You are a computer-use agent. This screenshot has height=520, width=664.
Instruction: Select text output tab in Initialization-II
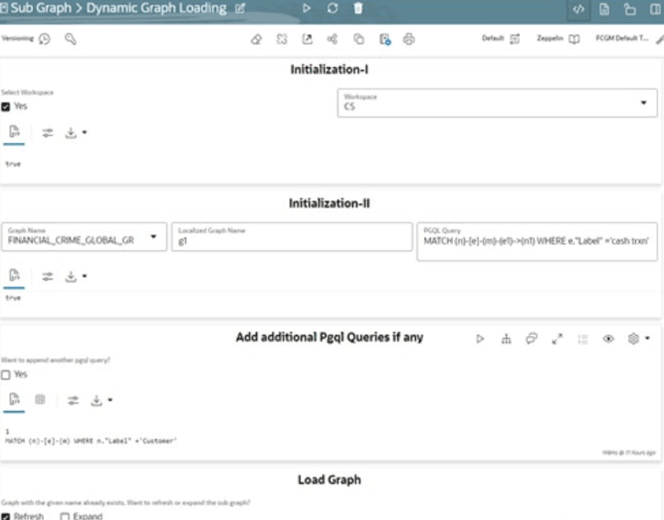14,275
